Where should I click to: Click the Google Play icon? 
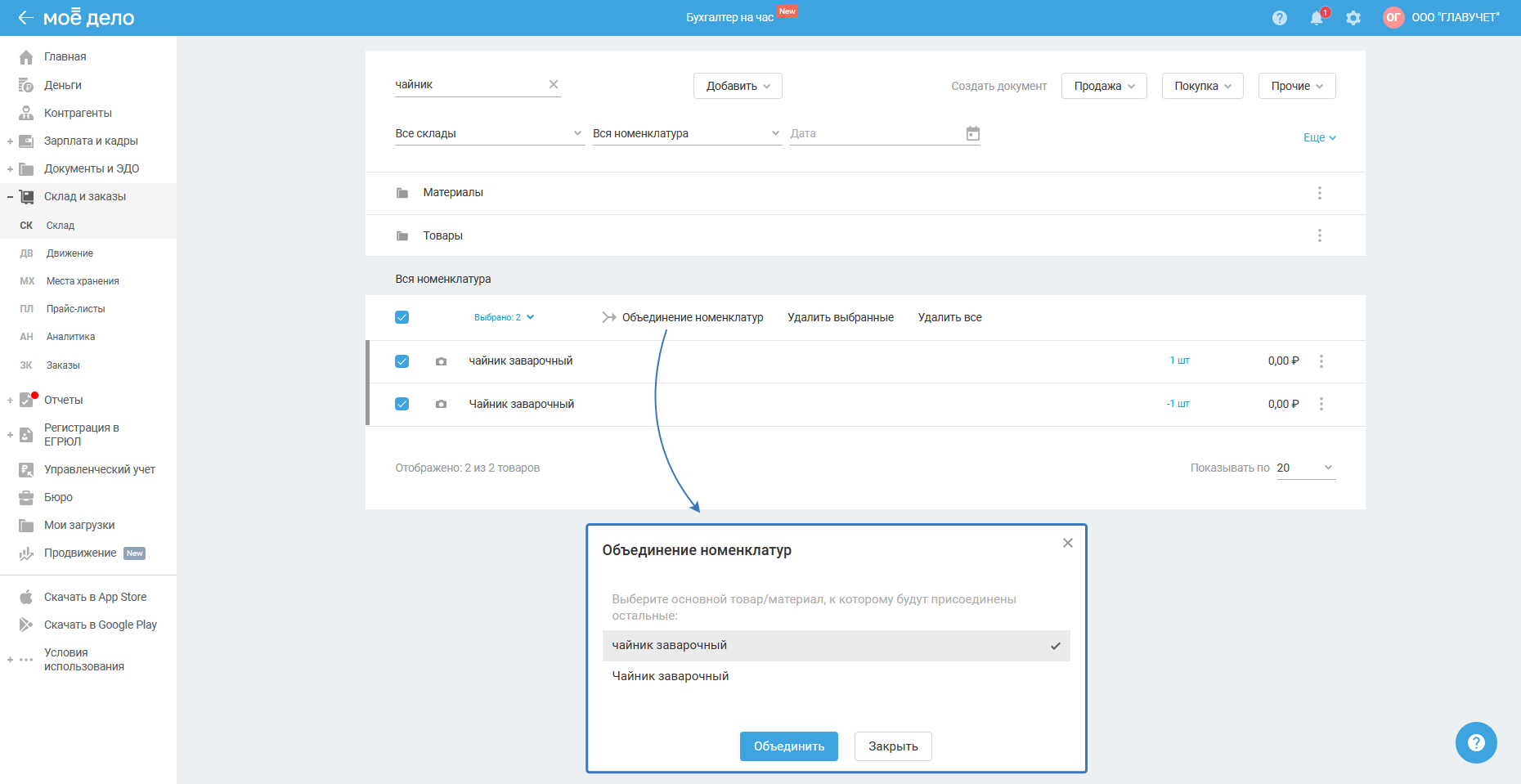pos(26,625)
